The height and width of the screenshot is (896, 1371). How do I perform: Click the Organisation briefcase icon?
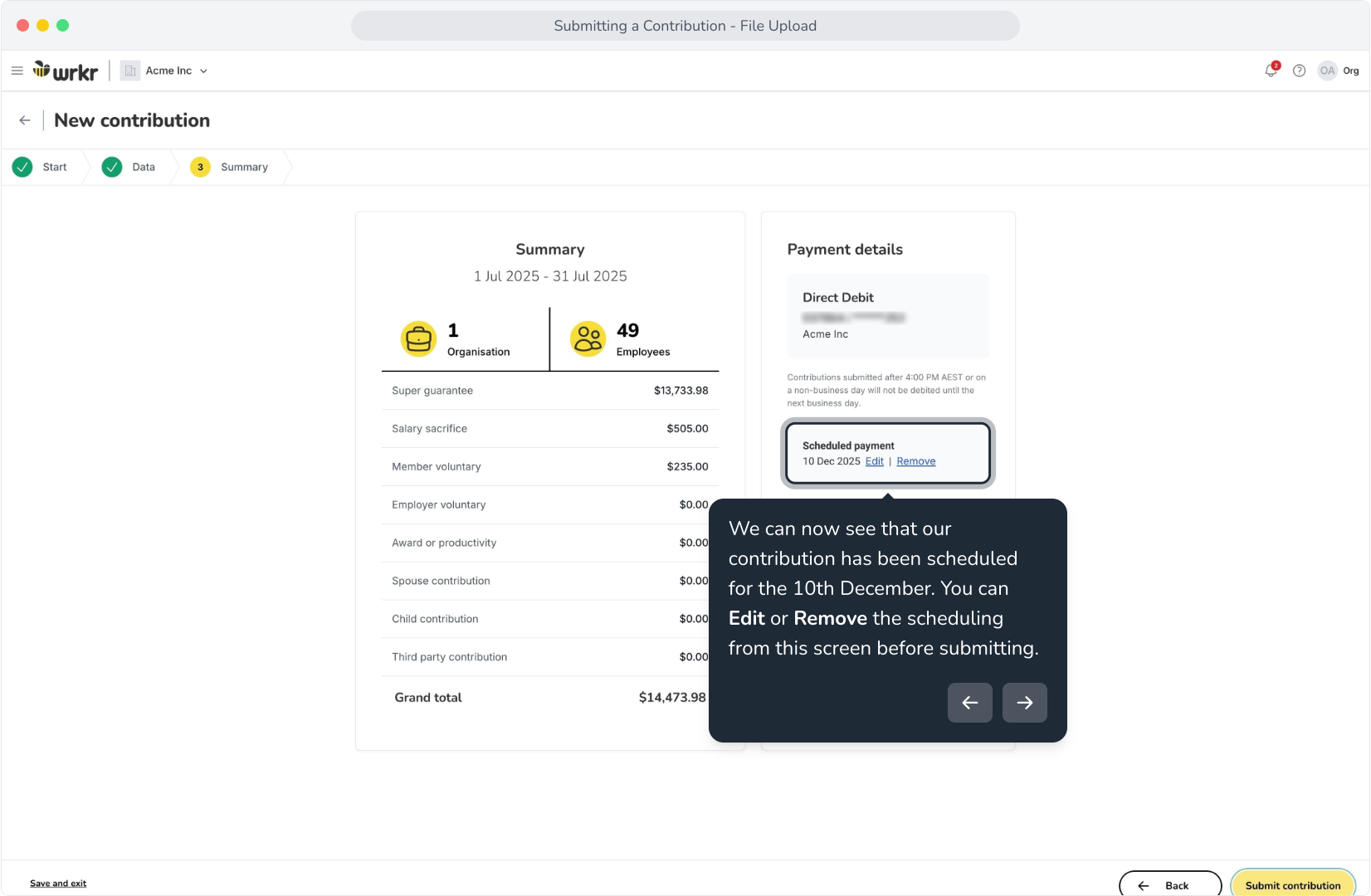point(419,338)
